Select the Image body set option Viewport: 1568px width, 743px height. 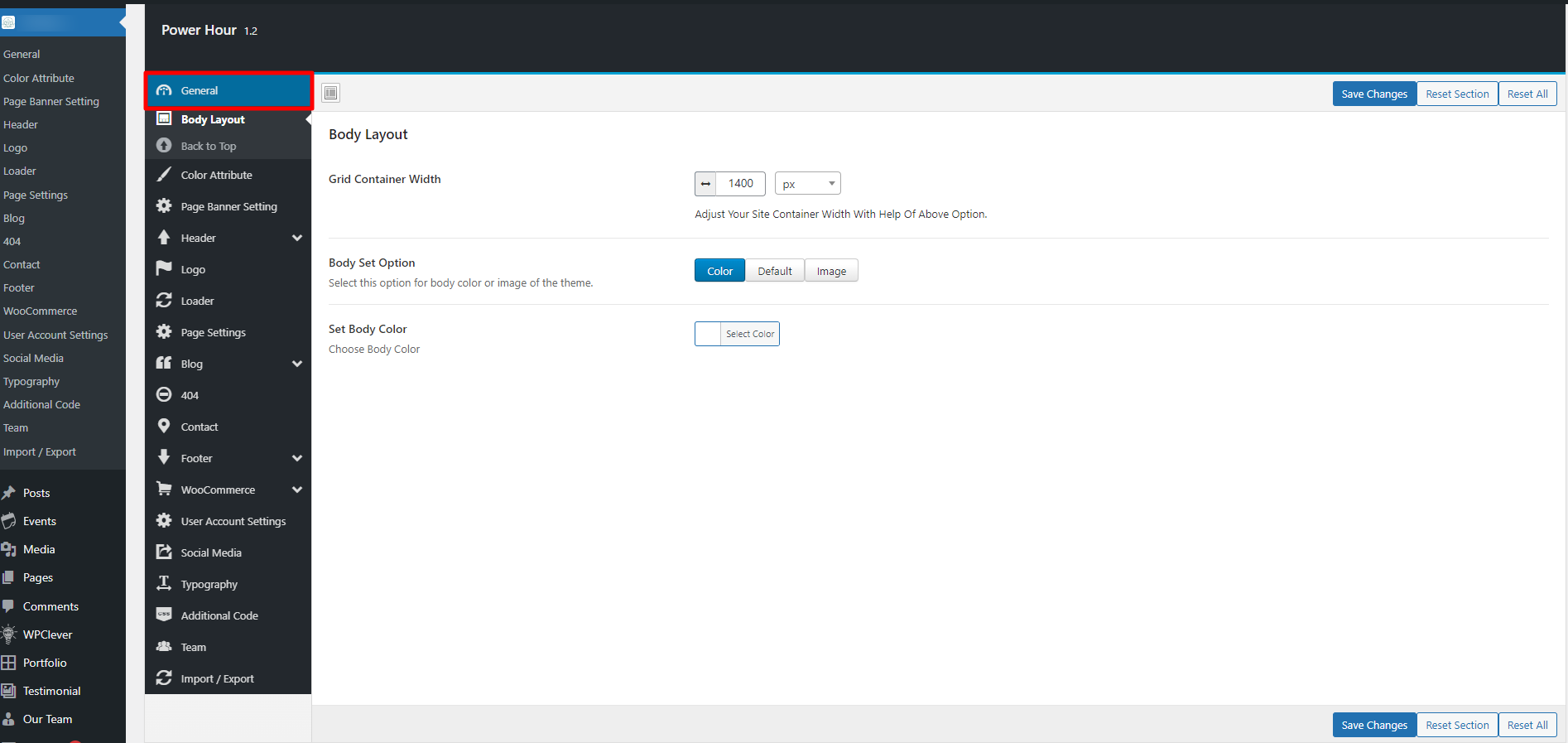(x=831, y=271)
